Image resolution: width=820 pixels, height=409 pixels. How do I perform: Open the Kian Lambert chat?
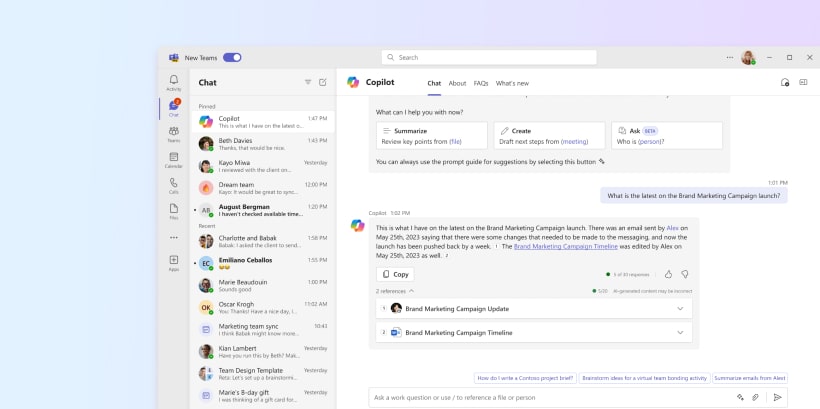click(263, 351)
